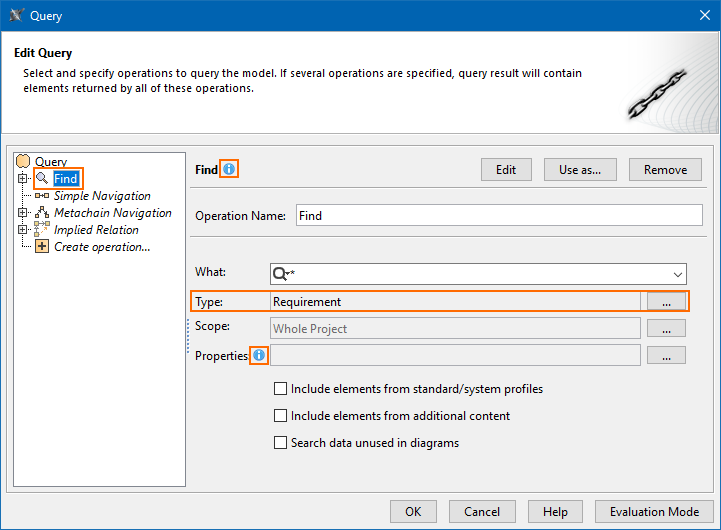Click the Create operation plus icon
The image size is (721, 530).
pos(42,247)
